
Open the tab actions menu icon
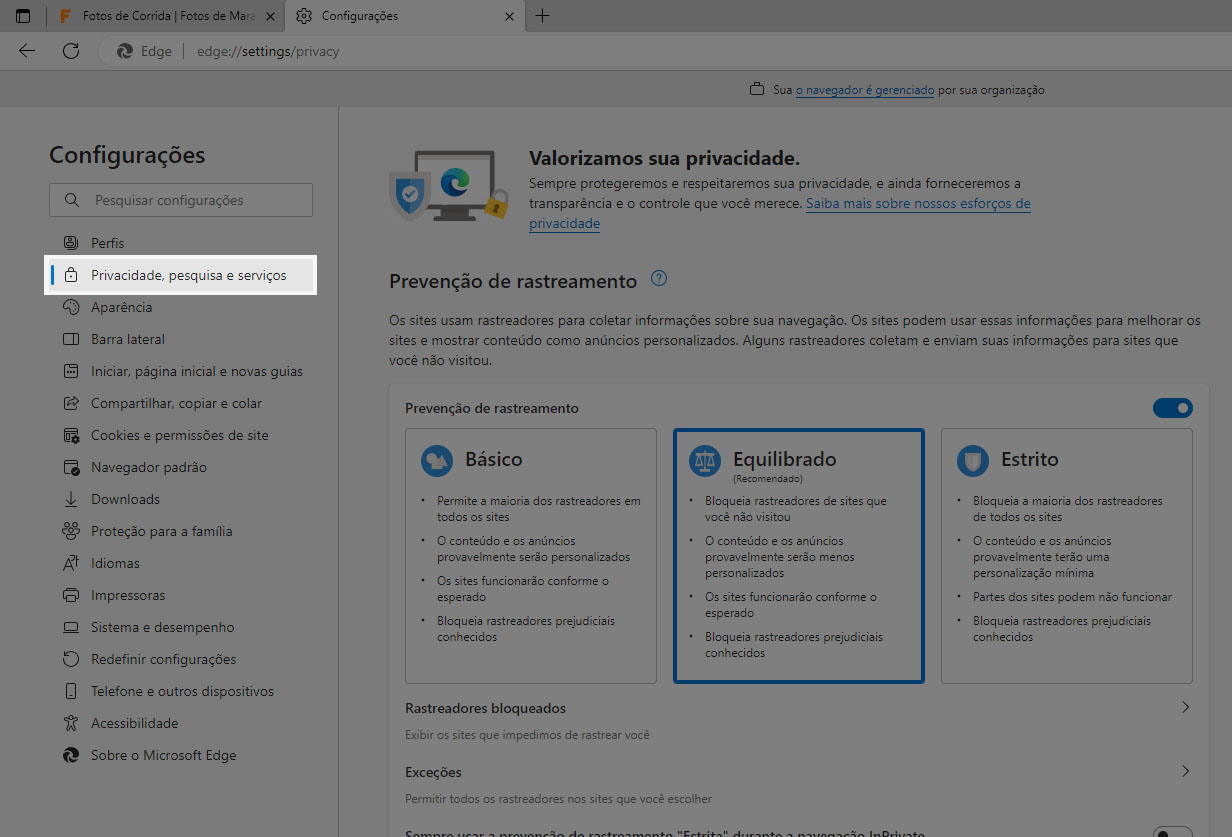[x=22, y=16]
